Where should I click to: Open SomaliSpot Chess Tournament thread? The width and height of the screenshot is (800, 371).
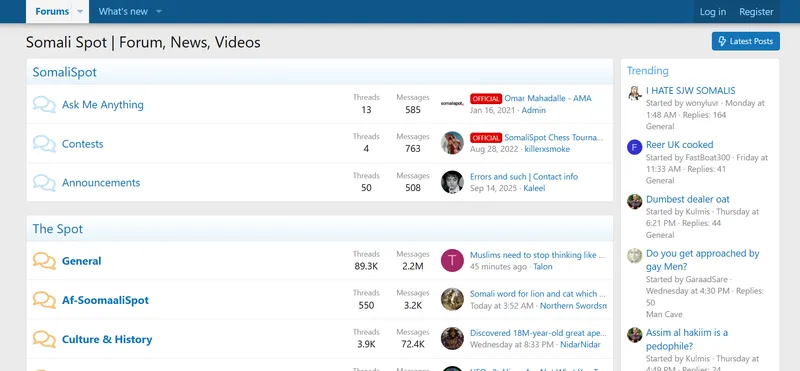click(x=554, y=138)
